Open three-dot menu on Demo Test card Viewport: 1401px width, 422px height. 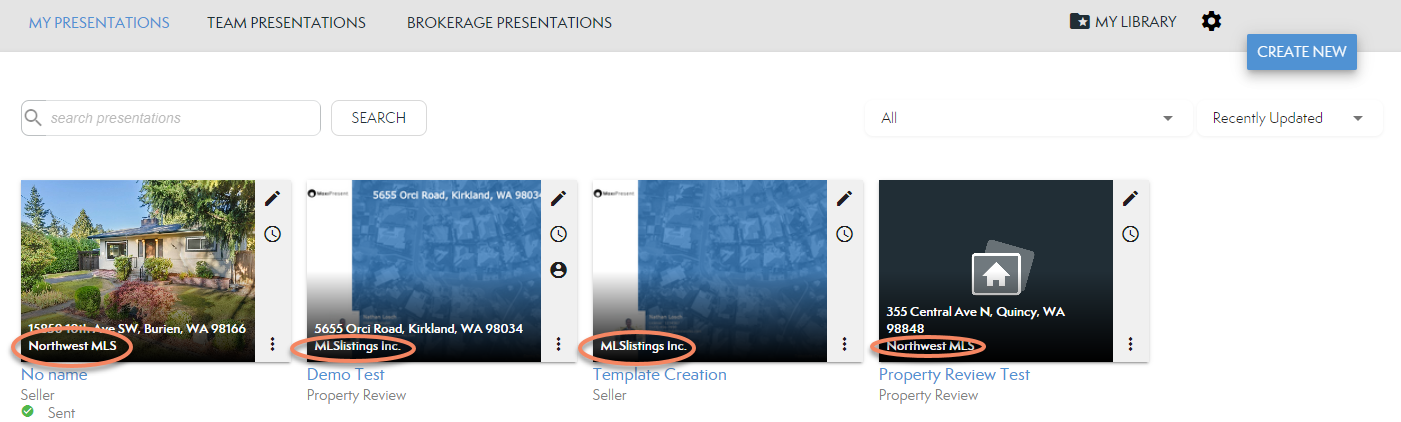558,344
